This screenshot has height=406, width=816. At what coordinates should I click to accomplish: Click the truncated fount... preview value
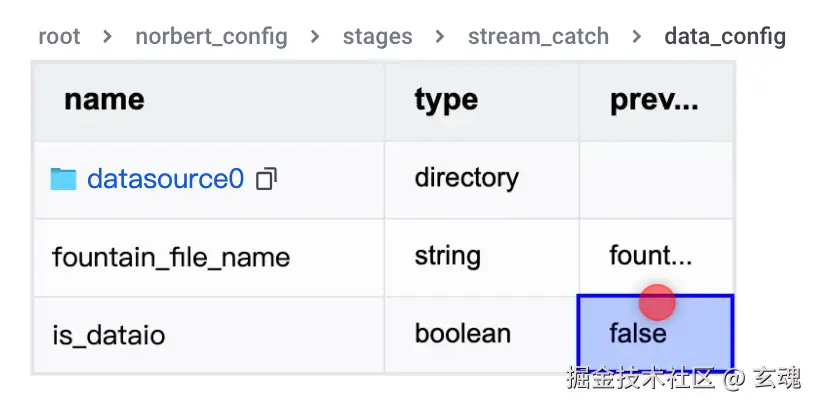click(x=650, y=256)
